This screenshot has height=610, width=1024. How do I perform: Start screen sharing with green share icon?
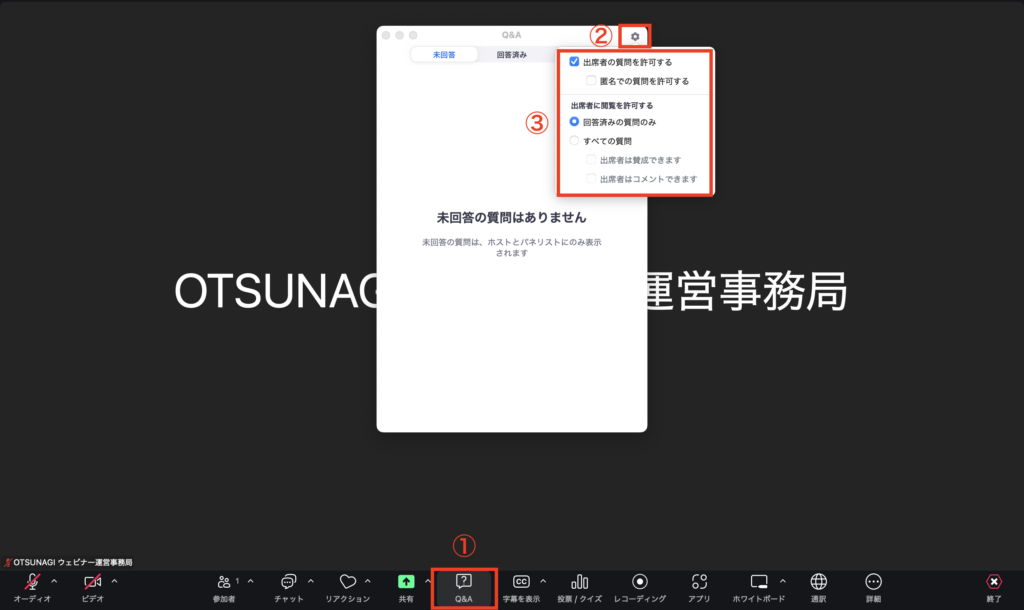pos(406,582)
